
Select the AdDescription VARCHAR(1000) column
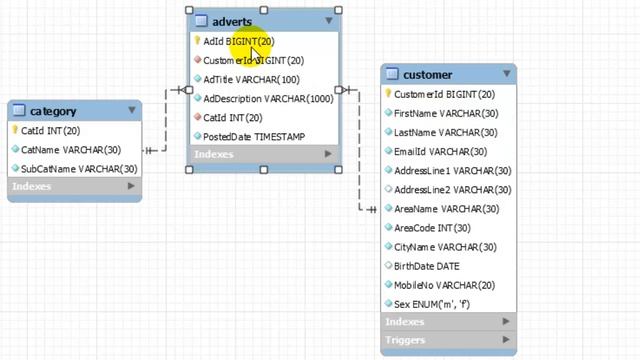coord(268,99)
